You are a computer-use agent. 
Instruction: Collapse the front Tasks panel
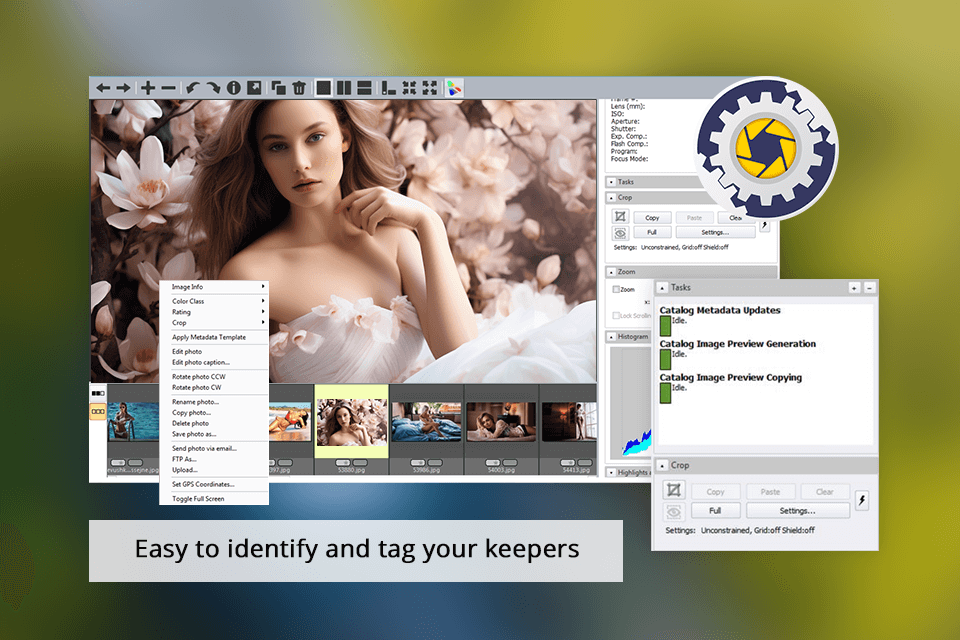tap(662, 287)
